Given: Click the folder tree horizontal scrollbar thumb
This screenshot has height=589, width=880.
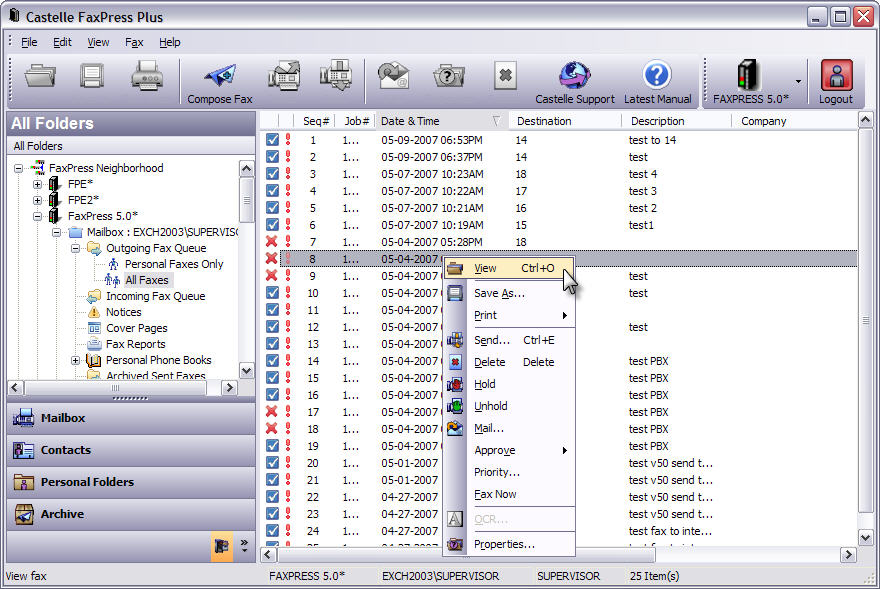Looking at the screenshot, I should point(116,388).
